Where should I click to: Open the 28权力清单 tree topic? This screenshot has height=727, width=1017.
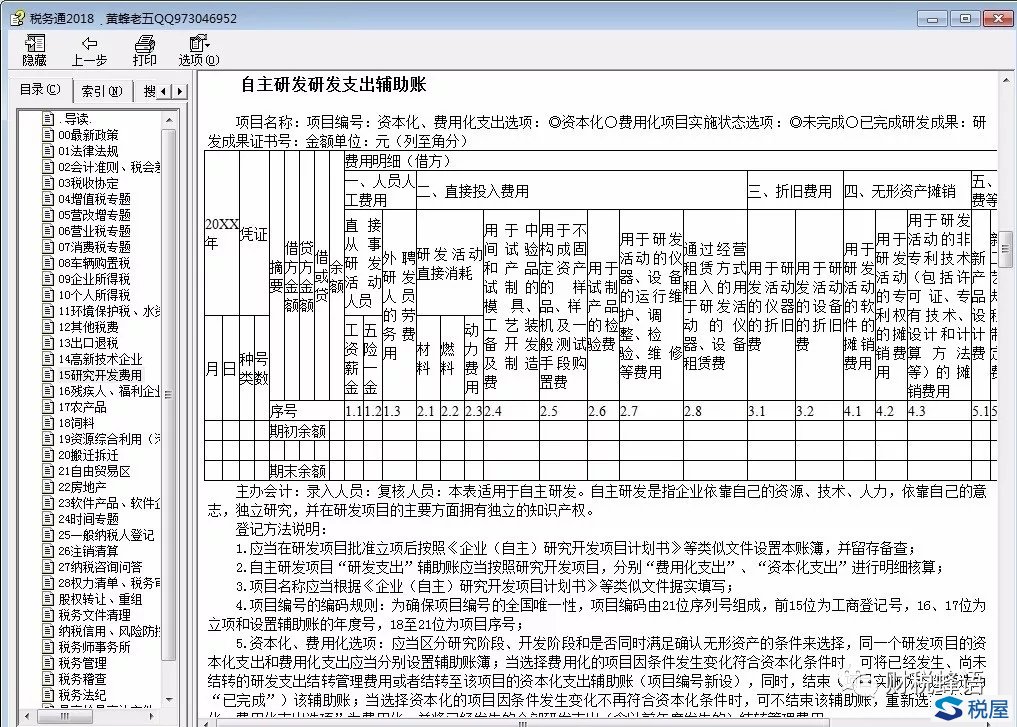[x=109, y=583]
